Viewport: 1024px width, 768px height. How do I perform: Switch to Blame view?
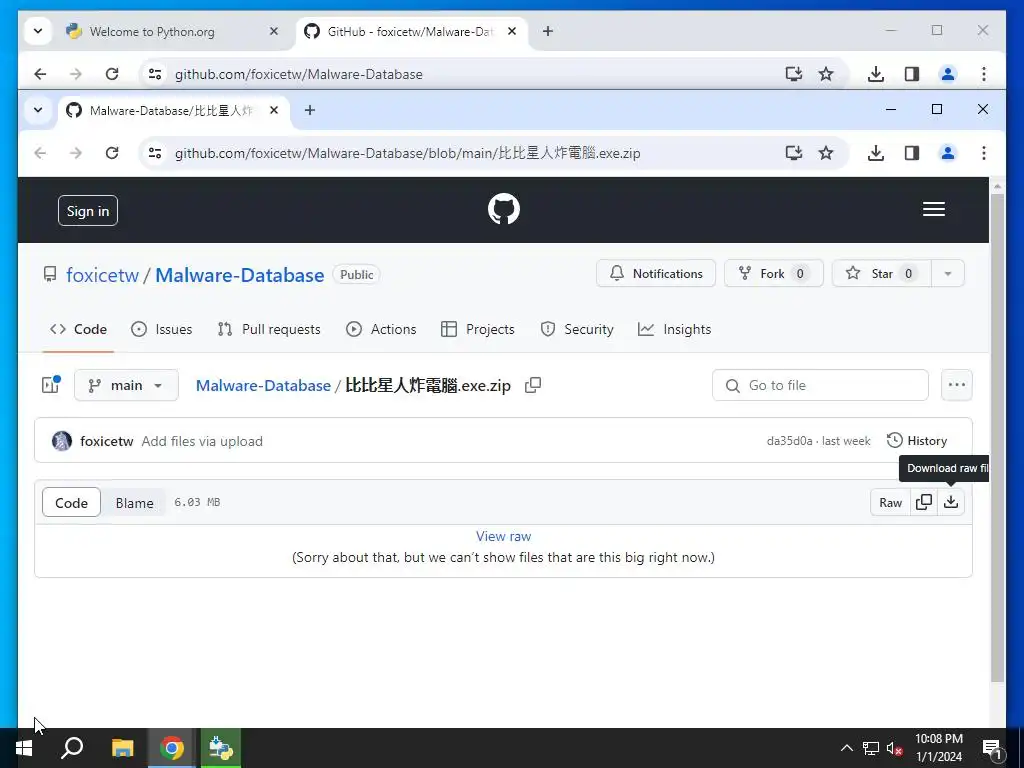(x=135, y=502)
